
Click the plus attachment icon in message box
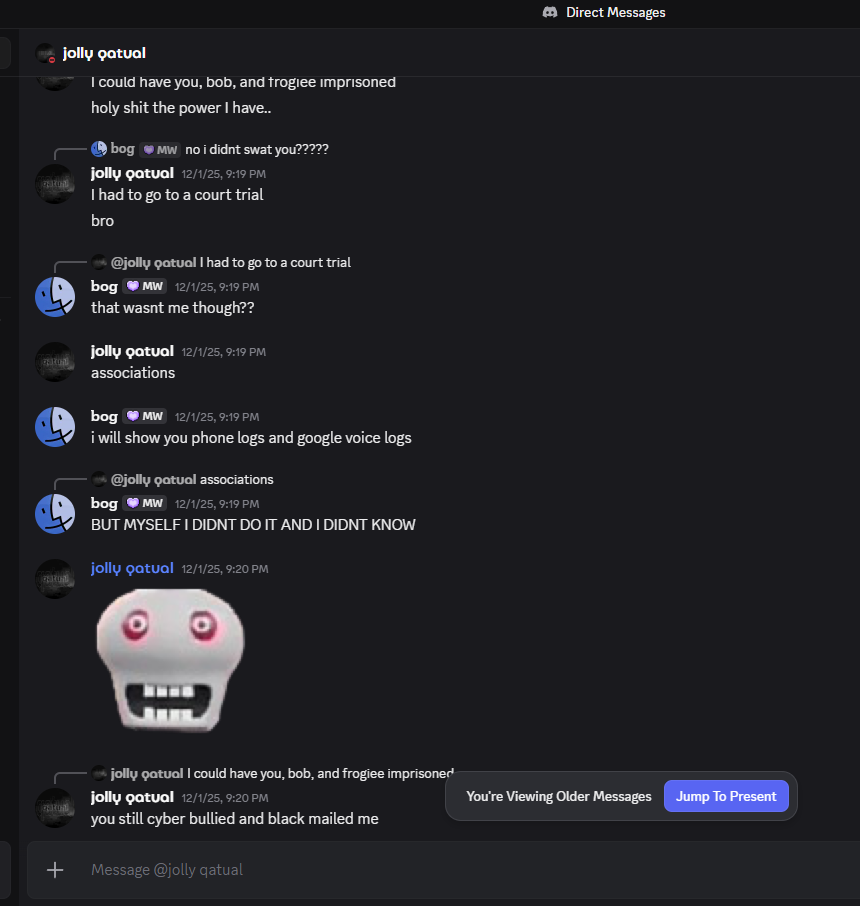[55, 870]
